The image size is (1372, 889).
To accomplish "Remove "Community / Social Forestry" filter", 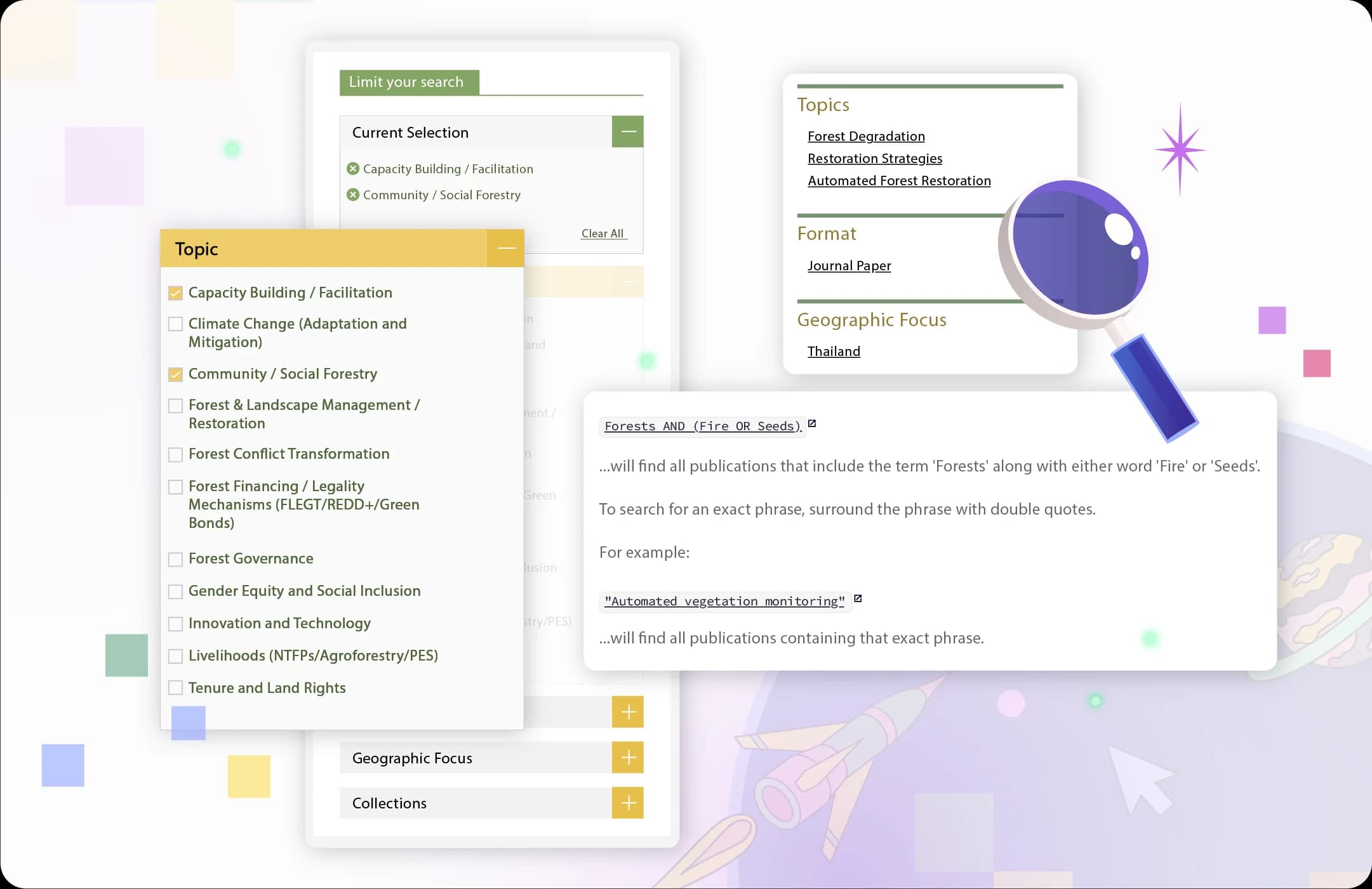I will [x=354, y=195].
